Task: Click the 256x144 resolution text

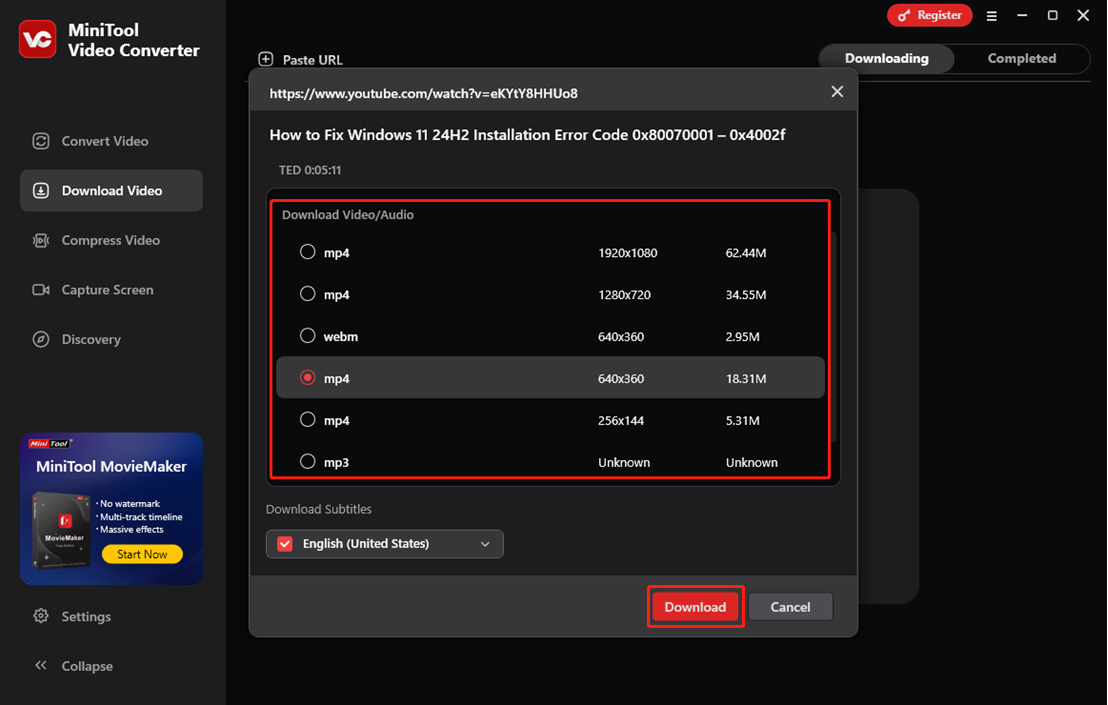Action: (620, 420)
